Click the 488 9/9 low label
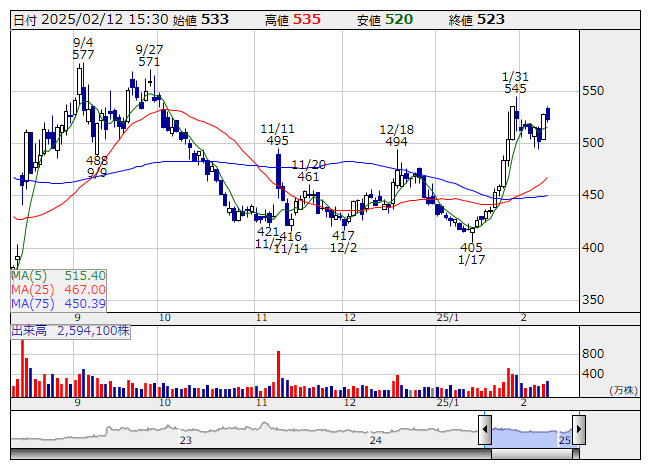This screenshot has width=653, height=470. 97,167
